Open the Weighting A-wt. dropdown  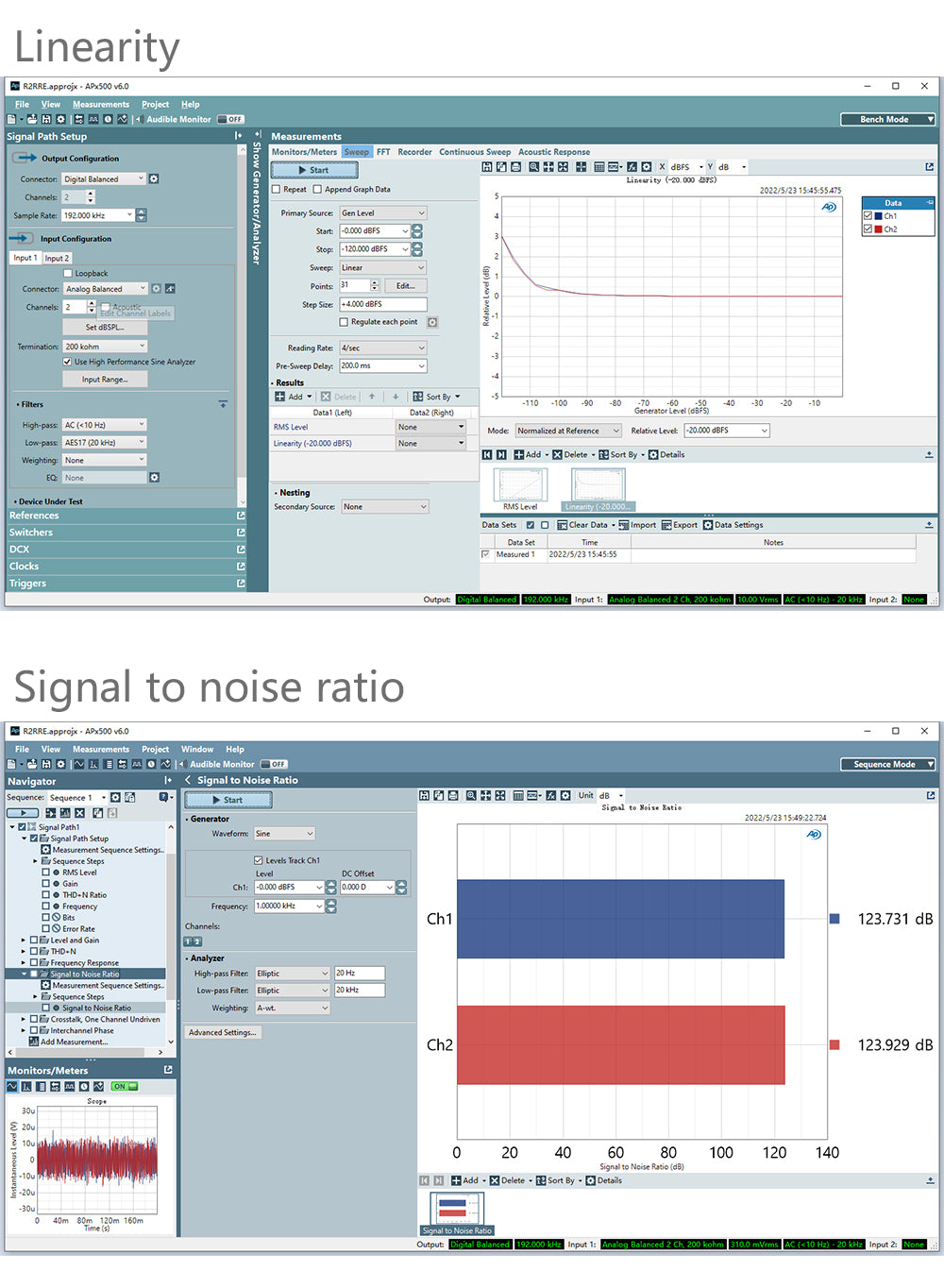coord(292,1008)
